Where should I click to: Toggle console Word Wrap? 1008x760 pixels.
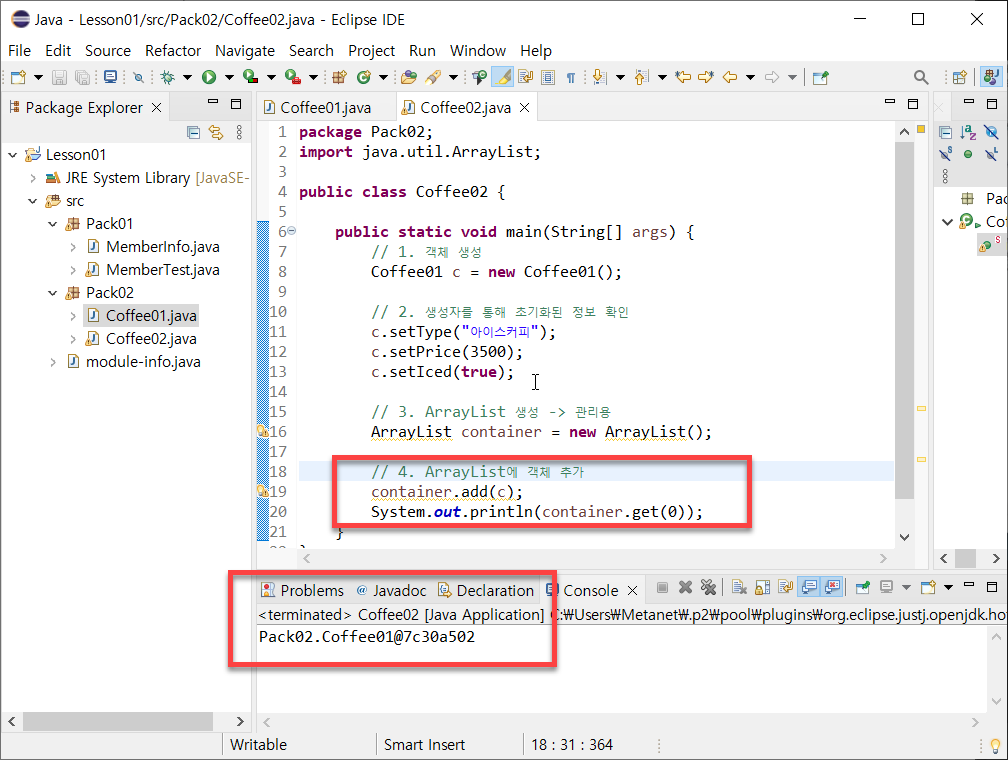(x=786, y=587)
